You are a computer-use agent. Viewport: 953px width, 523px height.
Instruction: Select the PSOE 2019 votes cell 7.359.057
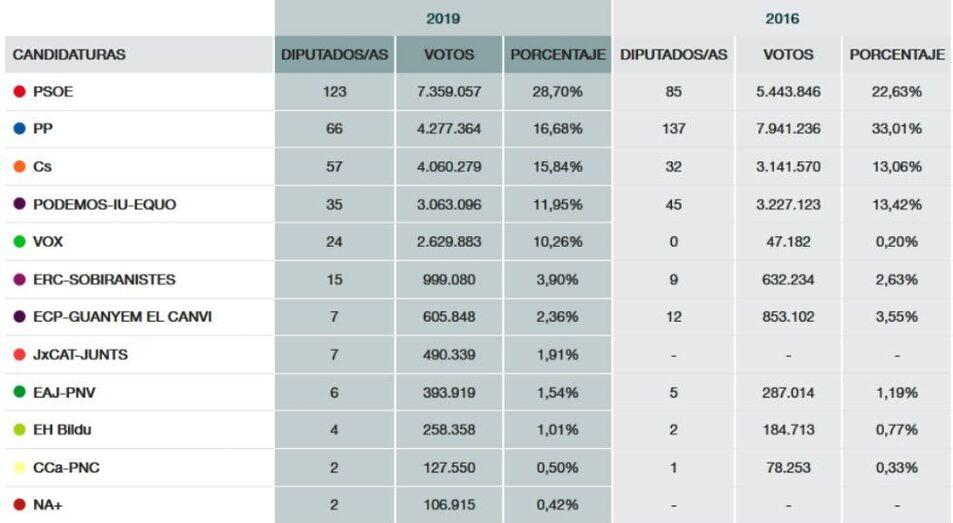coord(449,92)
